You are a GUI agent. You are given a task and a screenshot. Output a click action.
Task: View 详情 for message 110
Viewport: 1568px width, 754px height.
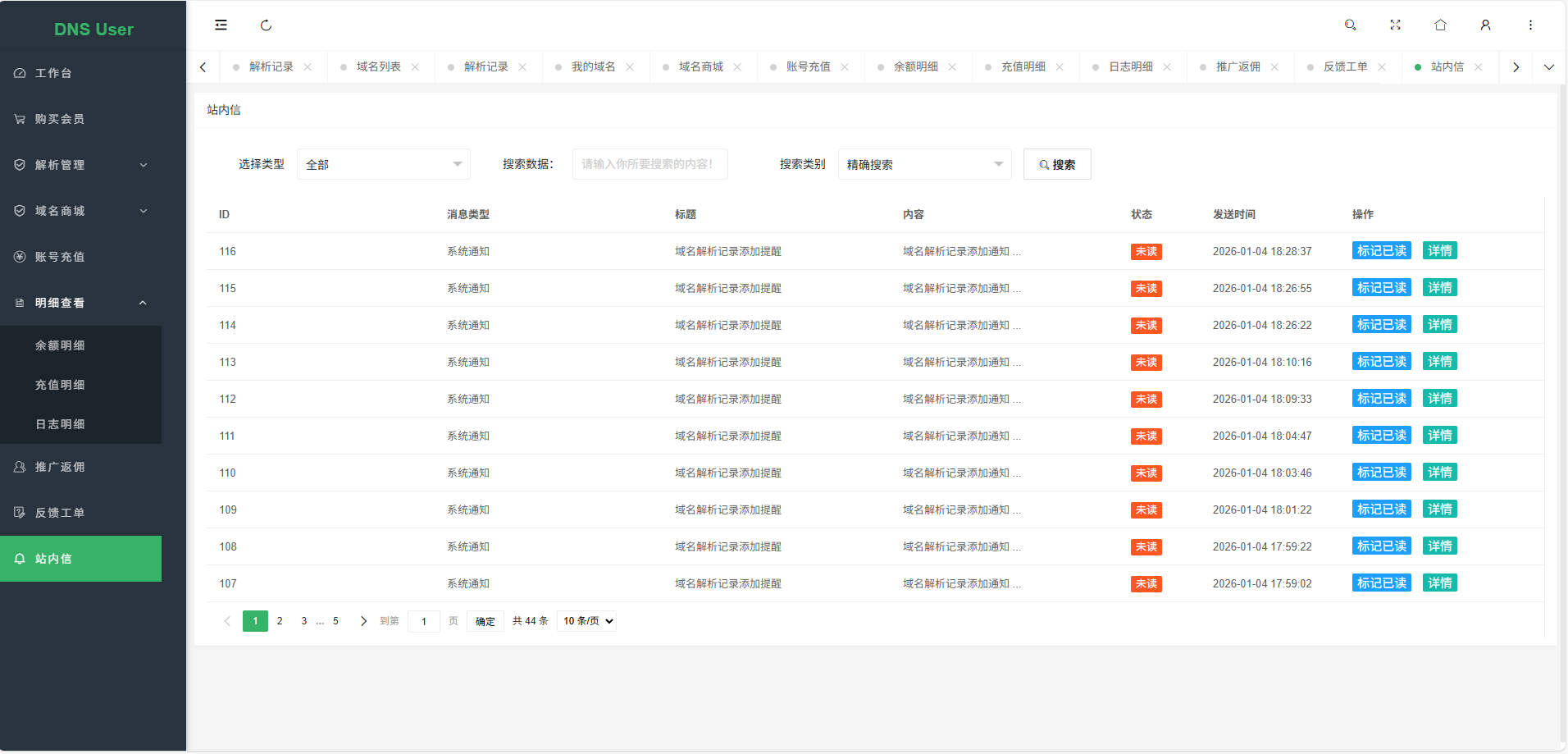pyautogui.click(x=1439, y=473)
